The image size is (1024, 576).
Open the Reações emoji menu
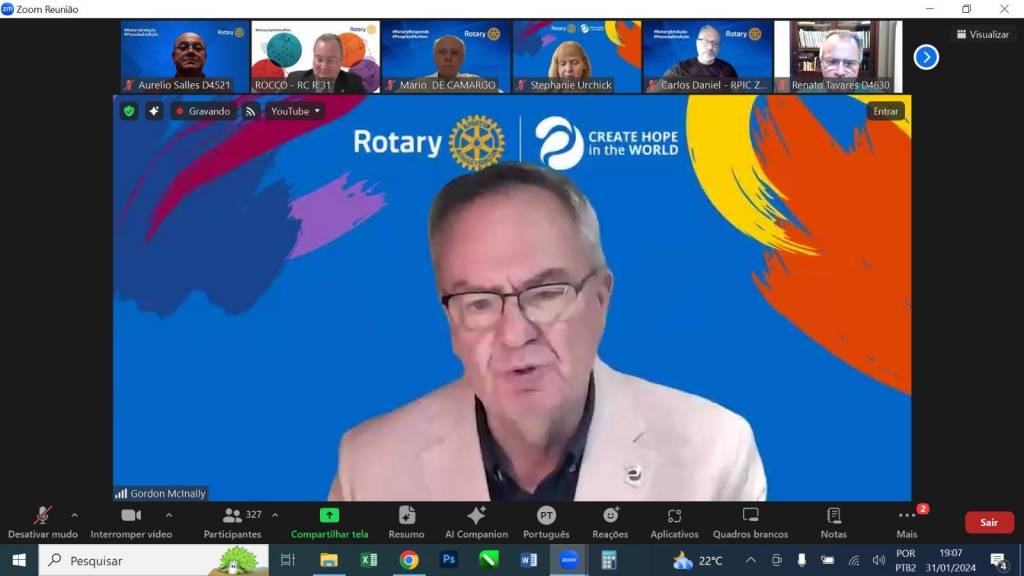610,521
